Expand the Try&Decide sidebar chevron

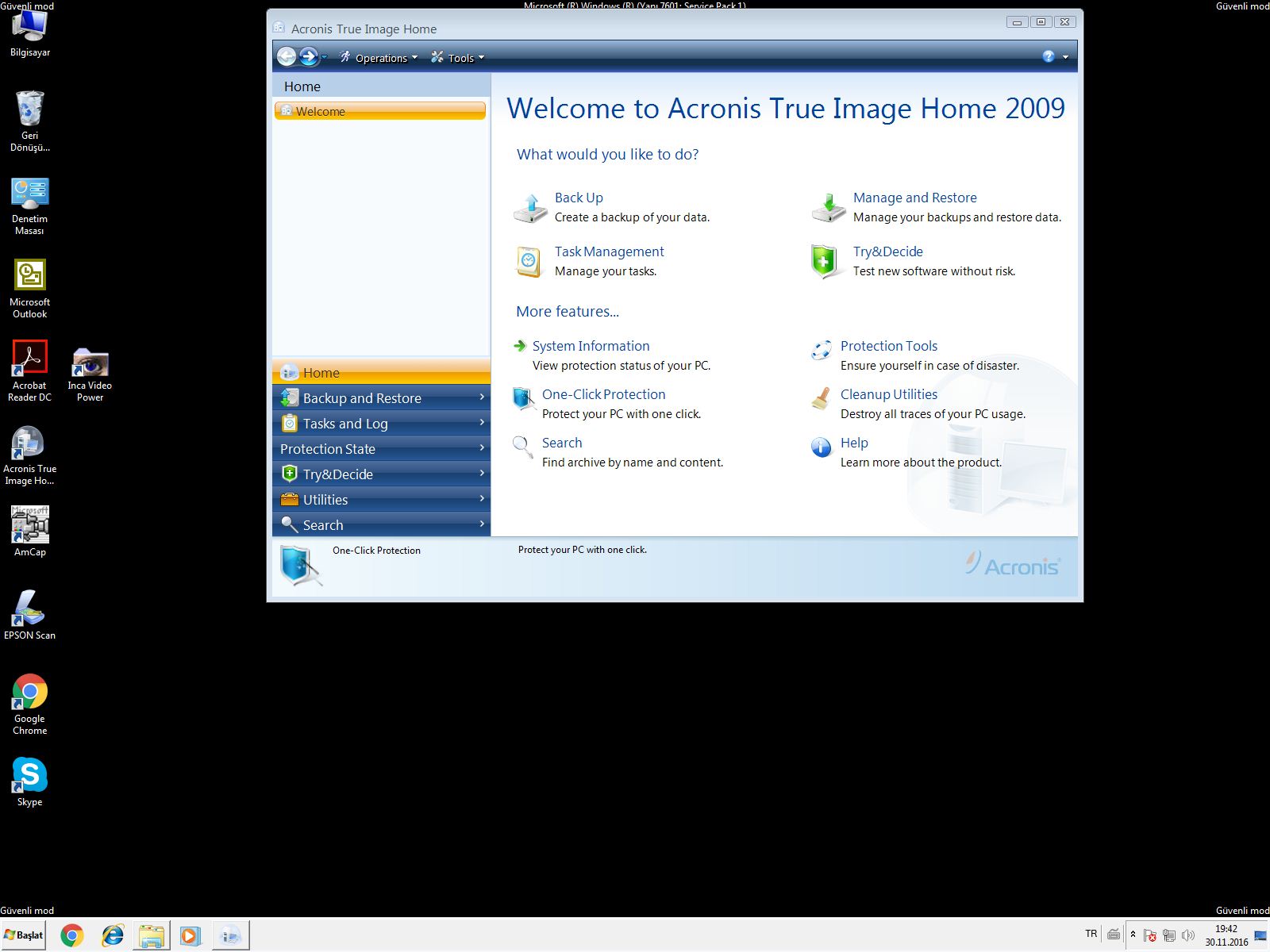[482, 473]
